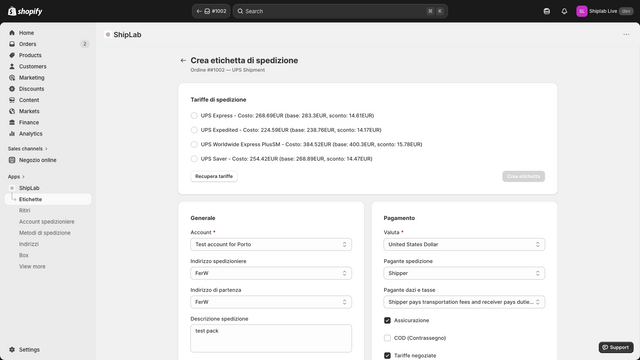Open the Indirizzo spedizioniere dropdown
The height and width of the screenshot is (360, 640).
271,273
